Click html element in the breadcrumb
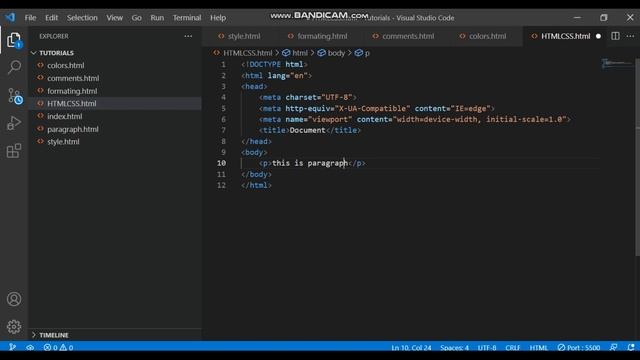 coord(300,53)
